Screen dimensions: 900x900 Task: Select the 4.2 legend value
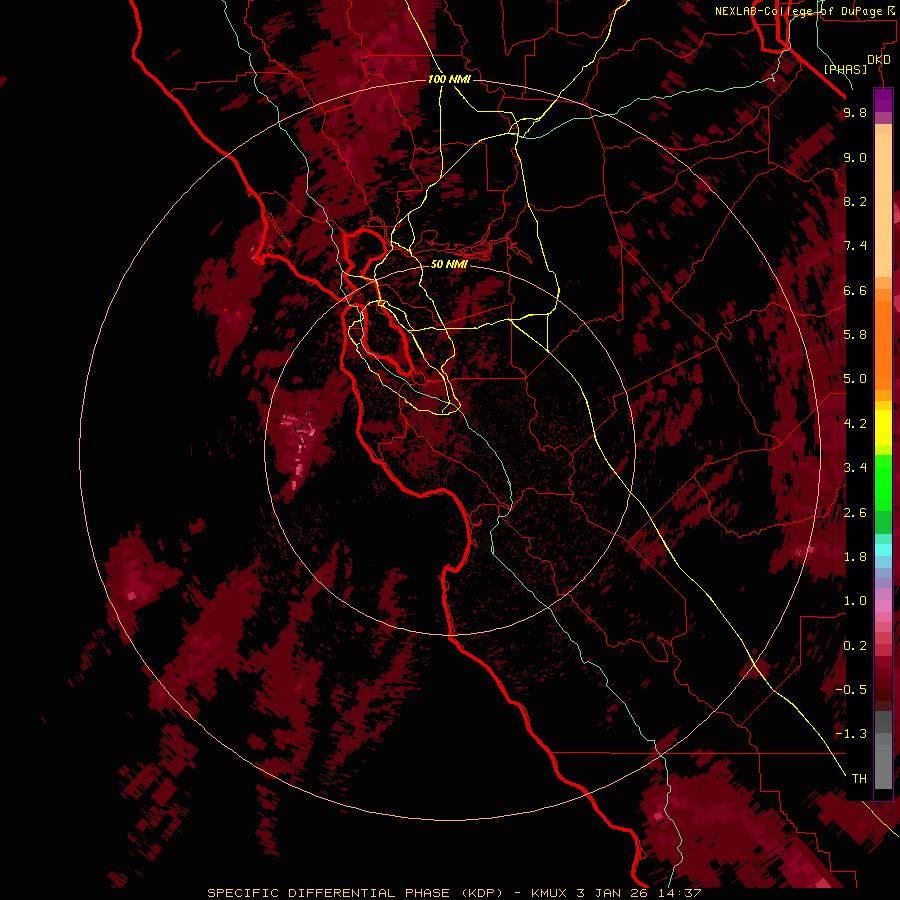(855, 424)
